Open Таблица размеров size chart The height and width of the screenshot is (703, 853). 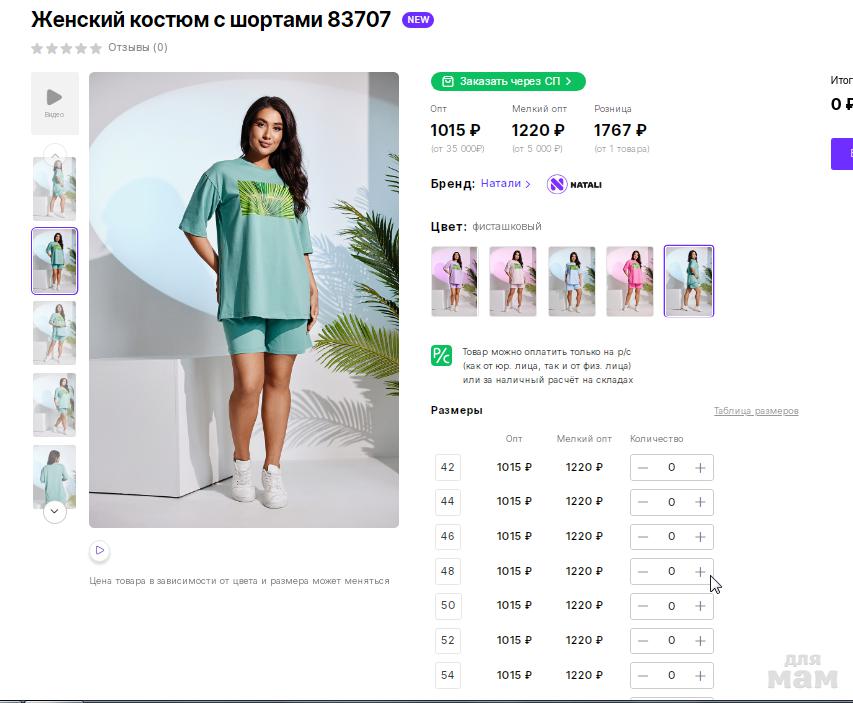click(x=755, y=411)
